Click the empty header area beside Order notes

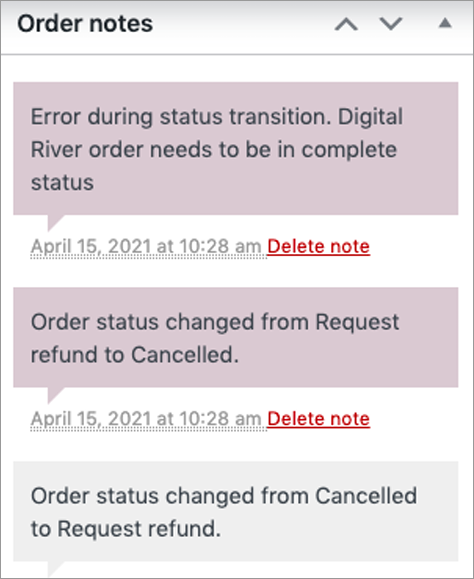click(244, 24)
